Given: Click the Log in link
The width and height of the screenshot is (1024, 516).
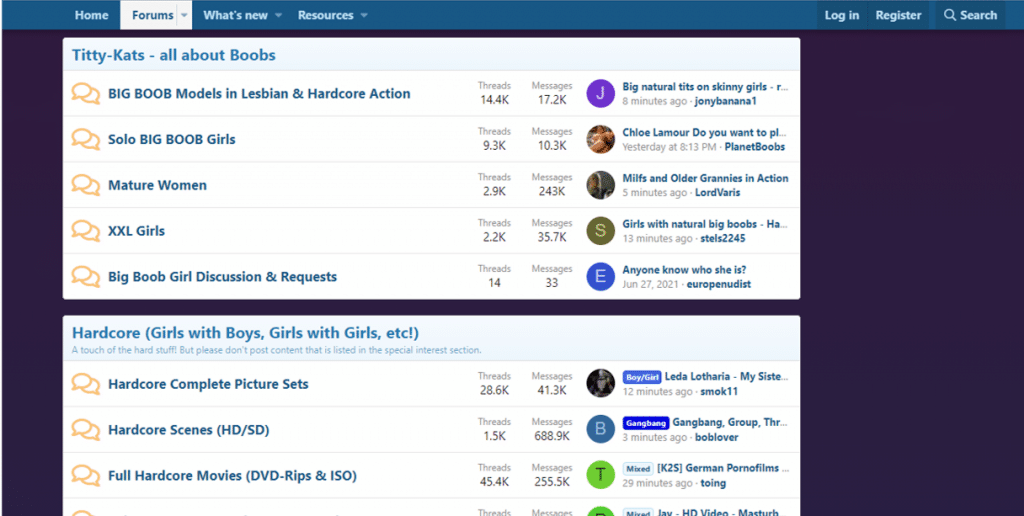Looking at the screenshot, I should [x=842, y=15].
